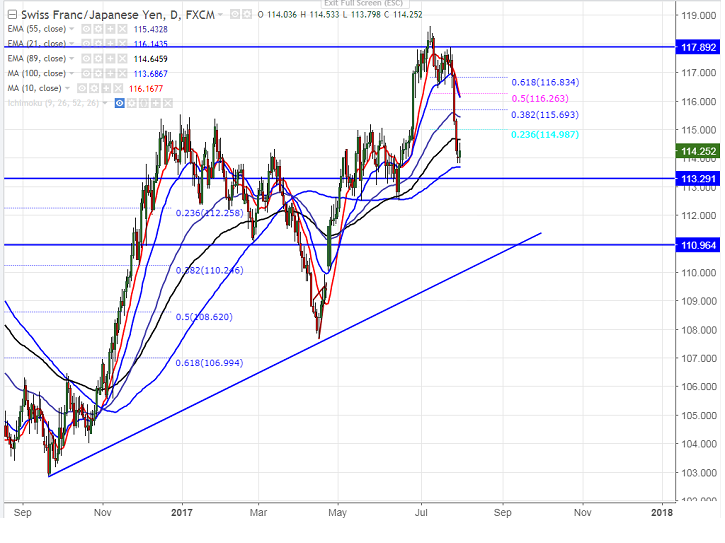Click Jul label on time axis
The width and height of the screenshot is (725, 543).
(x=421, y=512)
